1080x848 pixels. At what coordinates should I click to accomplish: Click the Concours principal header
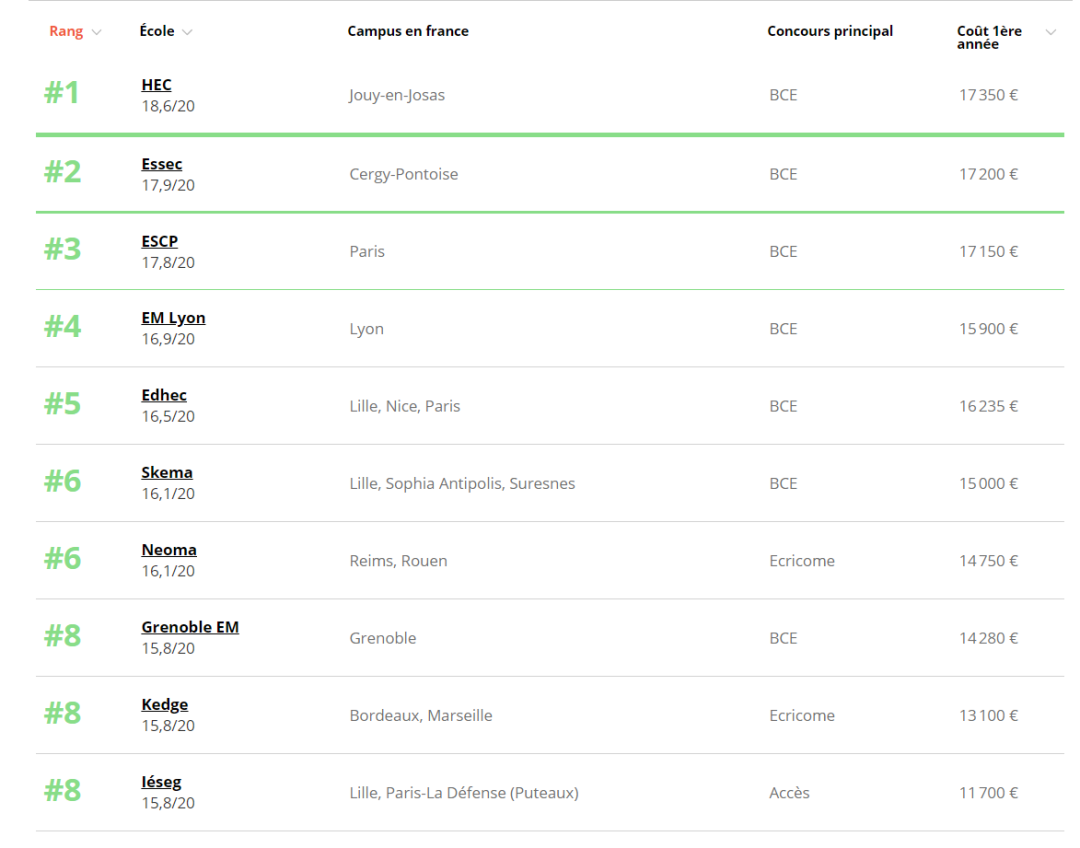830,31
